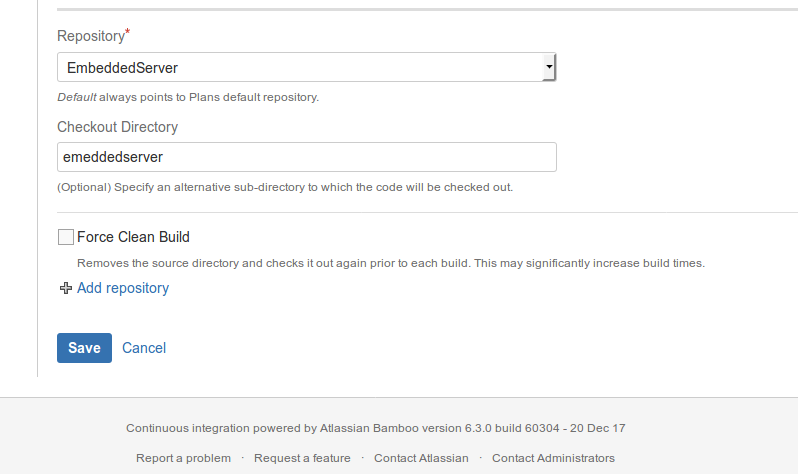Click the Force Clean Build description text
Image resolution: width=798 pixels, height=474 pixels.
[391, 263]
